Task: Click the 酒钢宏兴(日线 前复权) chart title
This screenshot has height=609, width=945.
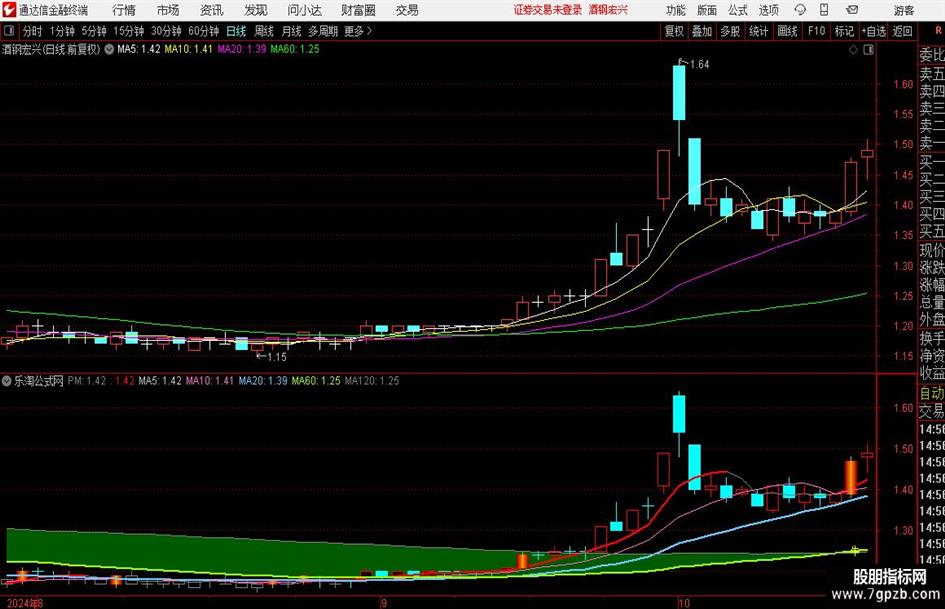Action: pos(51,49)
